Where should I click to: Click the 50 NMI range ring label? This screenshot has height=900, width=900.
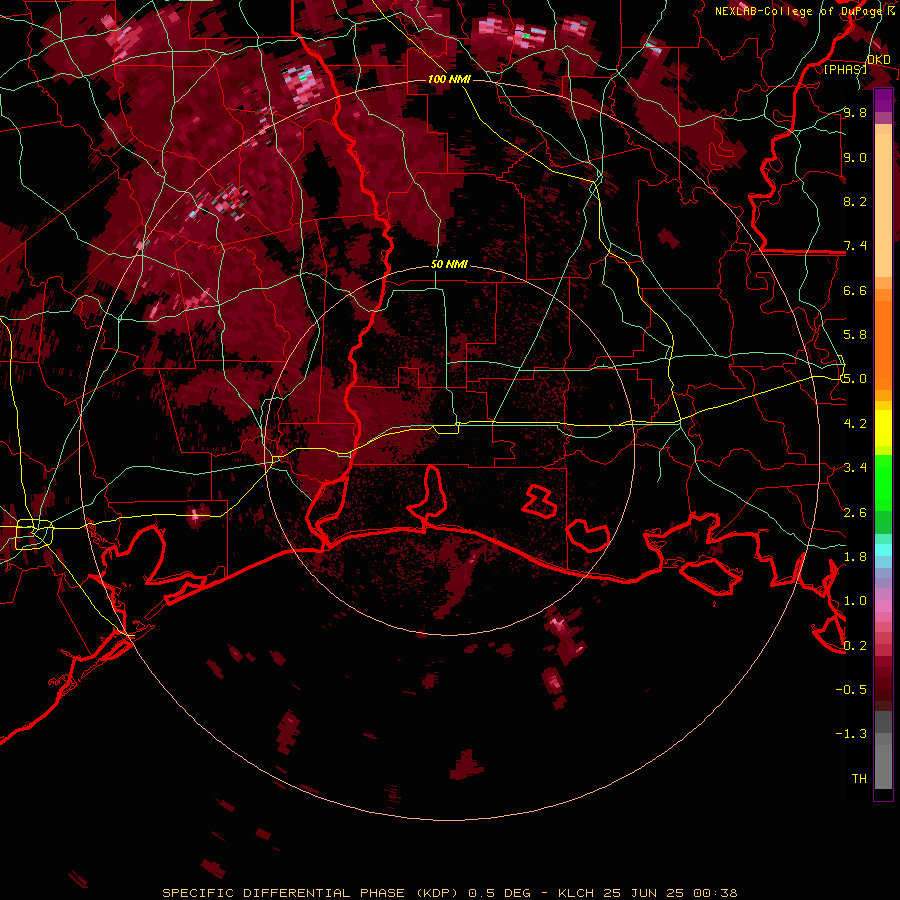[x=449, y=265]
